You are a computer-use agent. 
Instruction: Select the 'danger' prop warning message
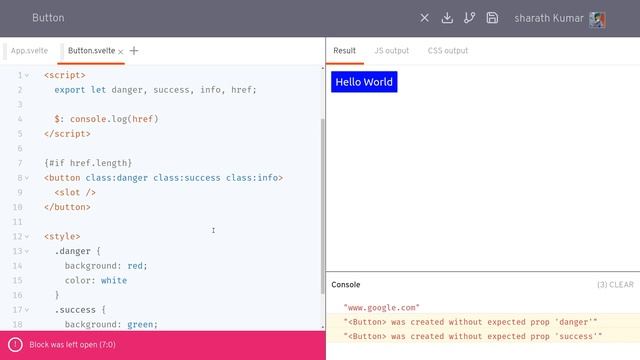click(x=470, y=322)
